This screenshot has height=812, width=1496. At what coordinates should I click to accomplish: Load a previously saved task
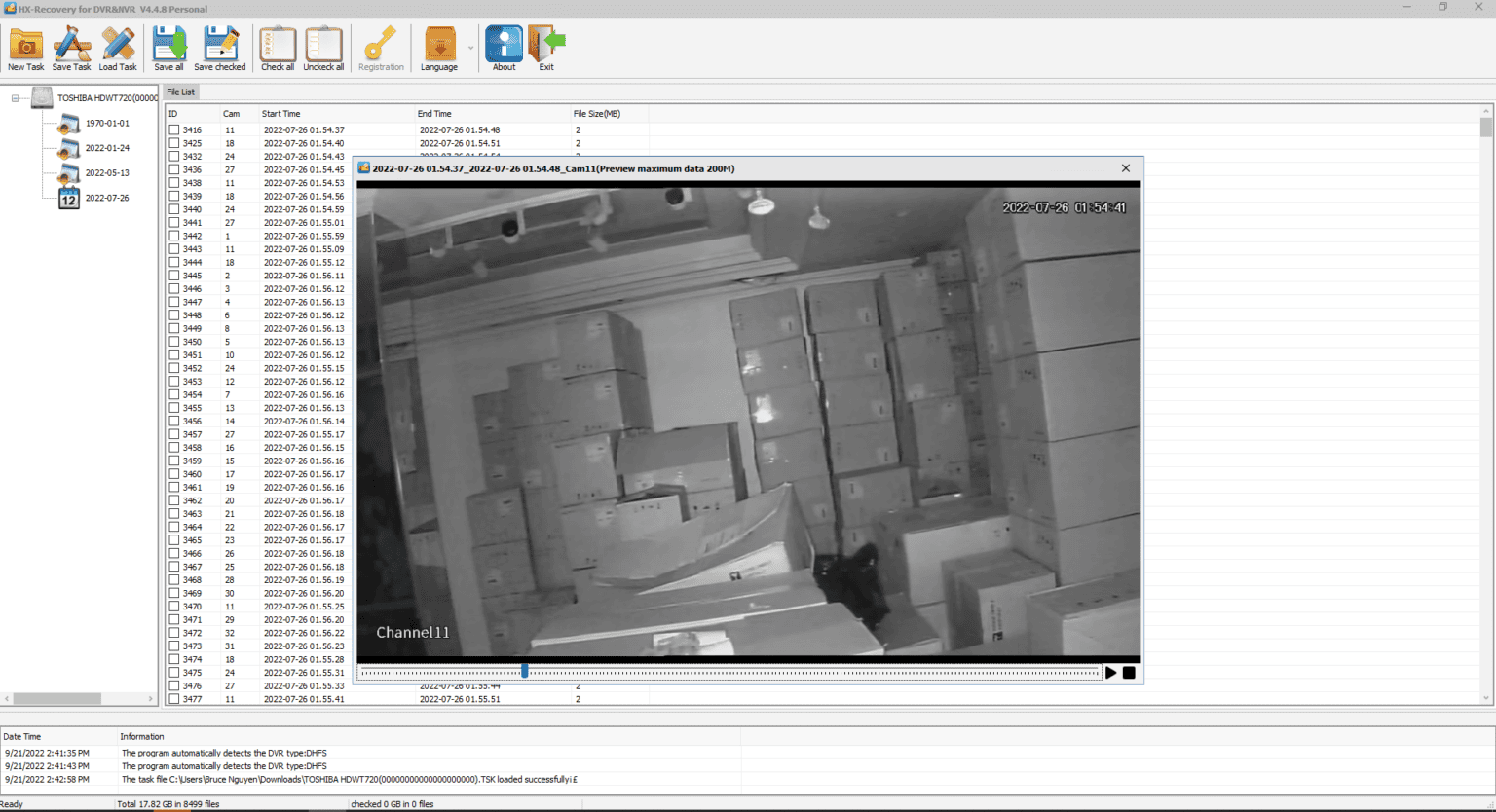(117, 47)
